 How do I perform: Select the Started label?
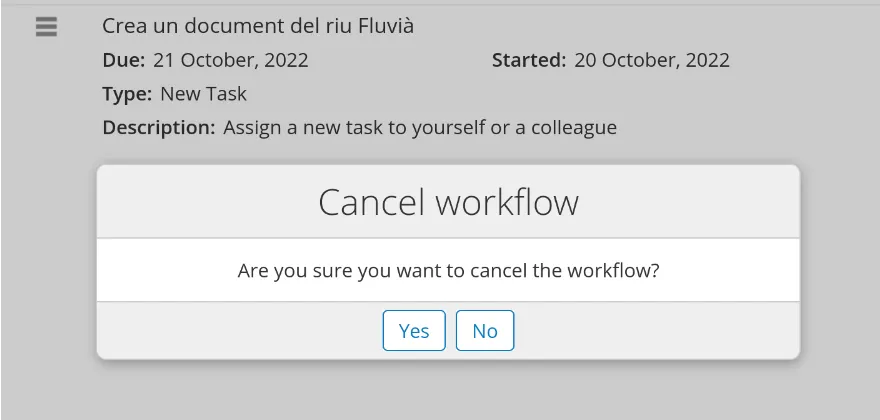[530, 60]
